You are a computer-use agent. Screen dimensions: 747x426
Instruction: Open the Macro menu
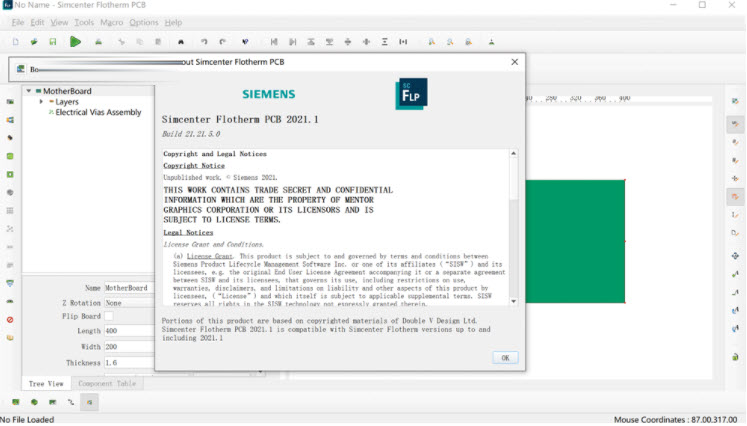click(x=111, y=22)
